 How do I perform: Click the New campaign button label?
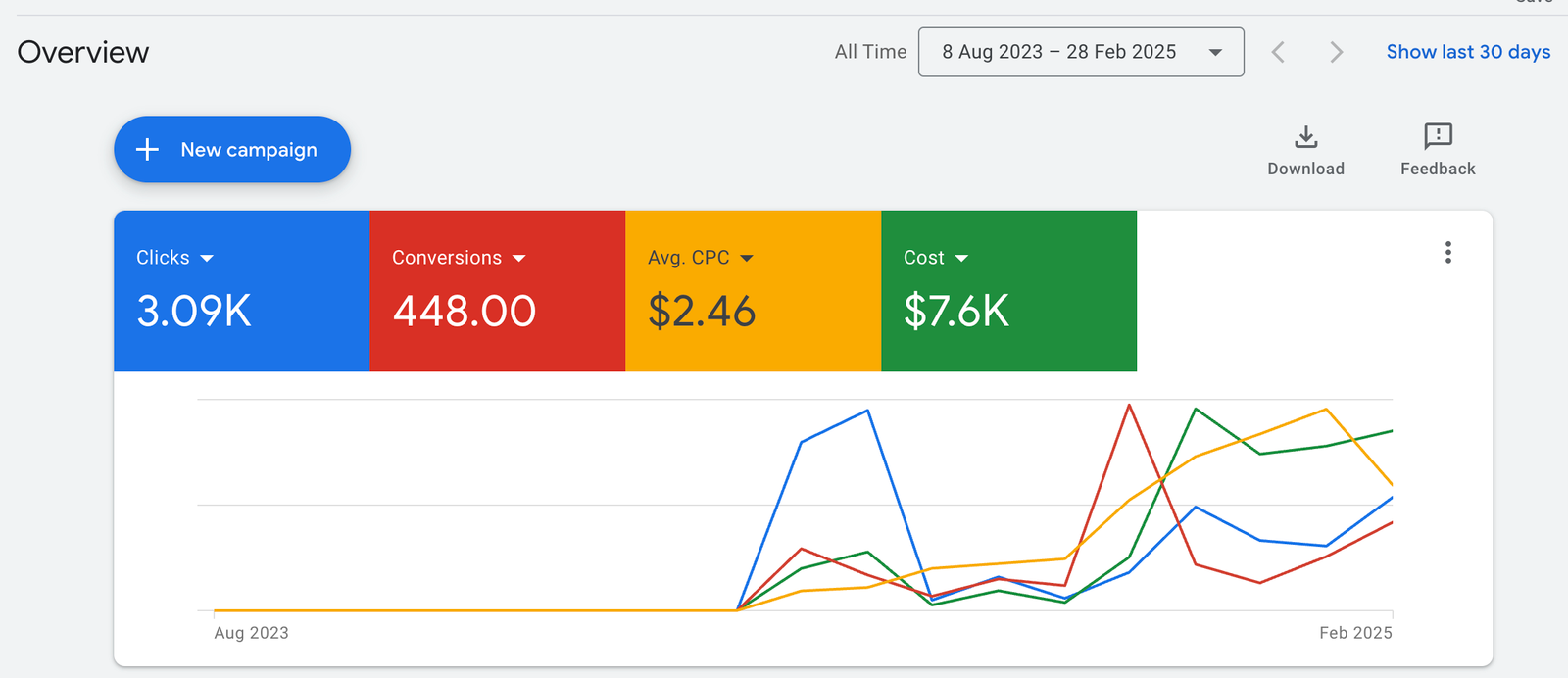[x=249, y=150]
